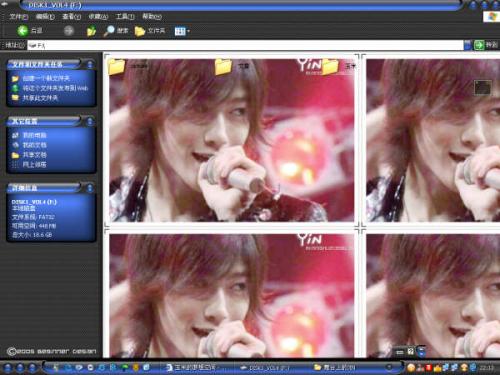
Task: Click the grey Forward arrow button
Action: 69,31
